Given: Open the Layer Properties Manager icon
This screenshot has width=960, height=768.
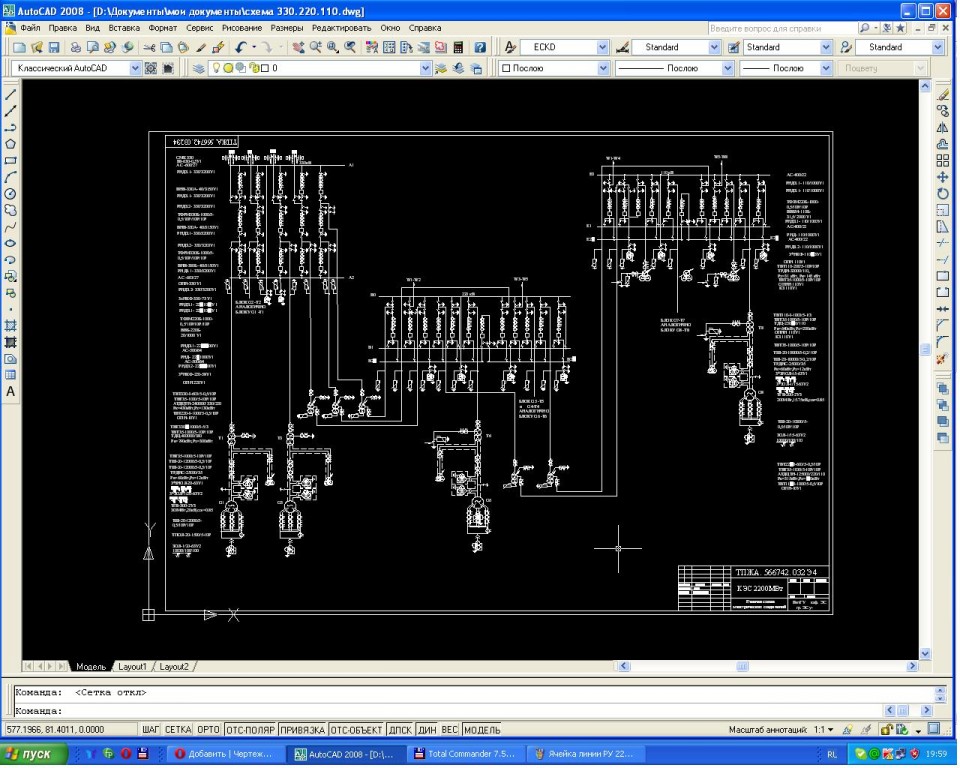Looking at the screenshot, I should (198, 69).
